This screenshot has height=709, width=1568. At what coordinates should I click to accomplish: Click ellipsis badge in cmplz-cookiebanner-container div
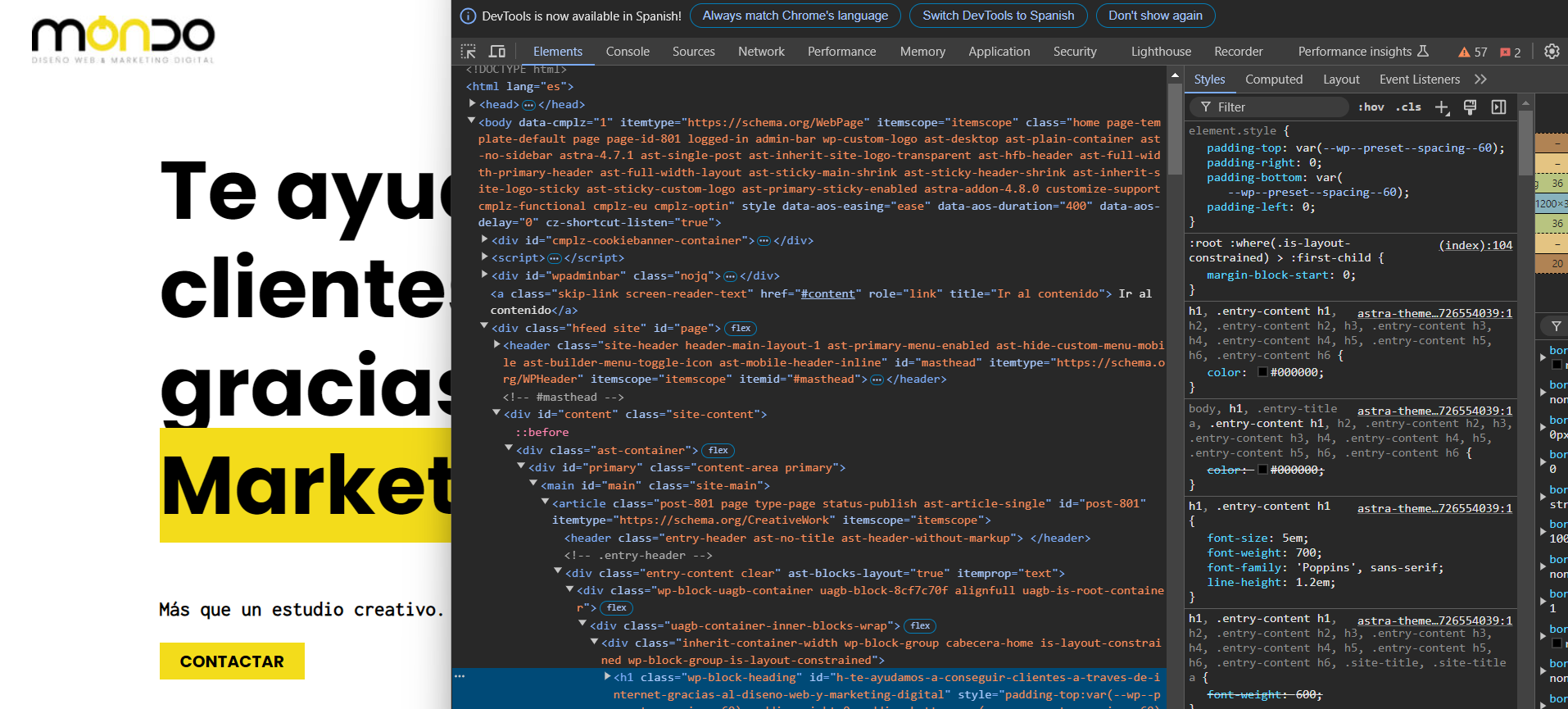tap(764, 241)
